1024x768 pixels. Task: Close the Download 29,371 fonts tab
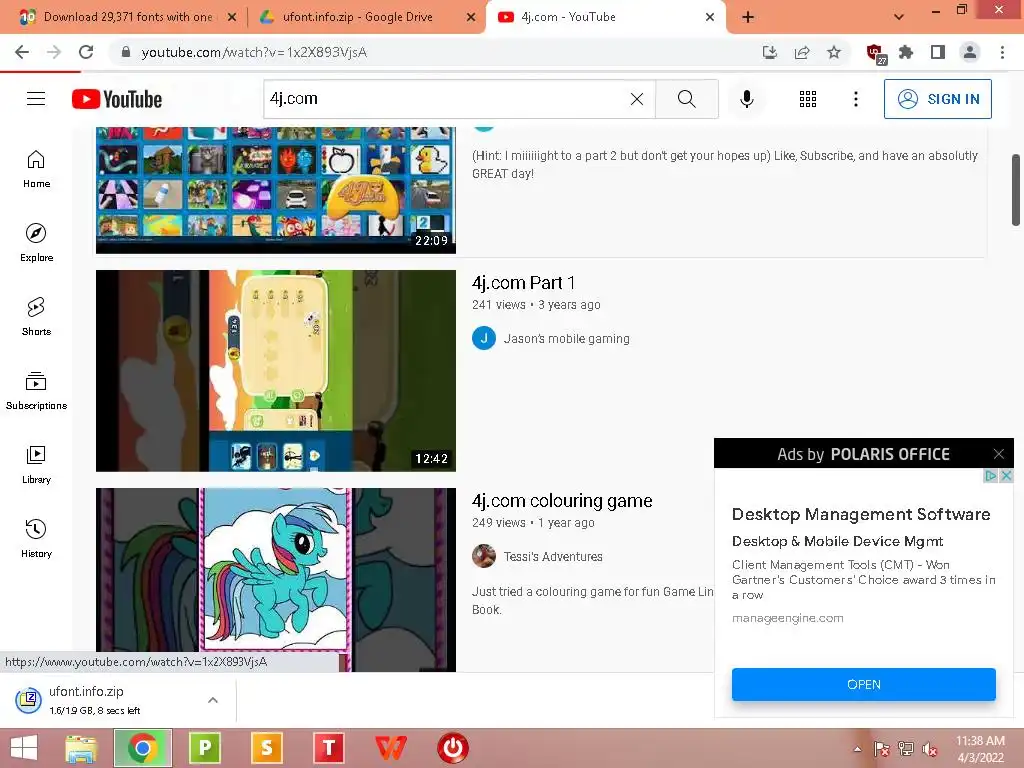(231, 17)
